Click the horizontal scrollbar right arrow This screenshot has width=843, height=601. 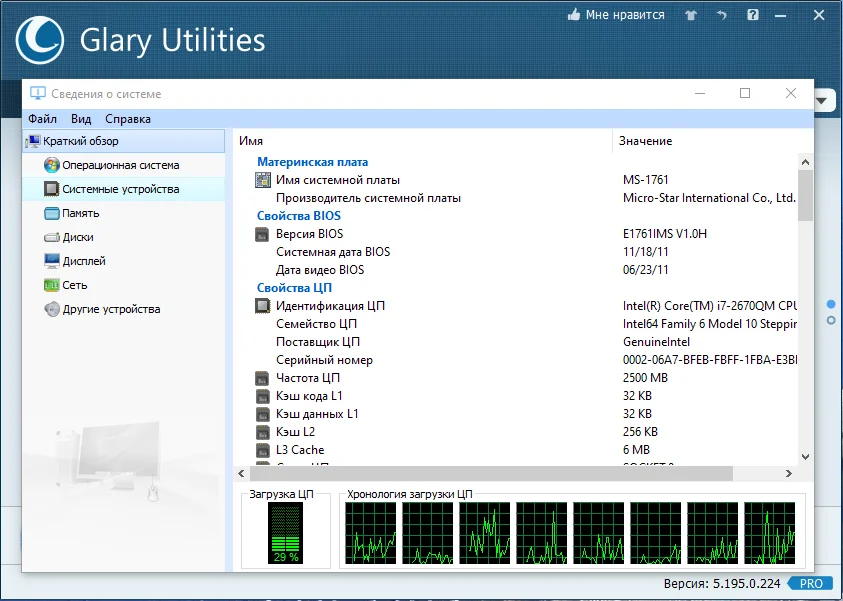tap(789, 474)
